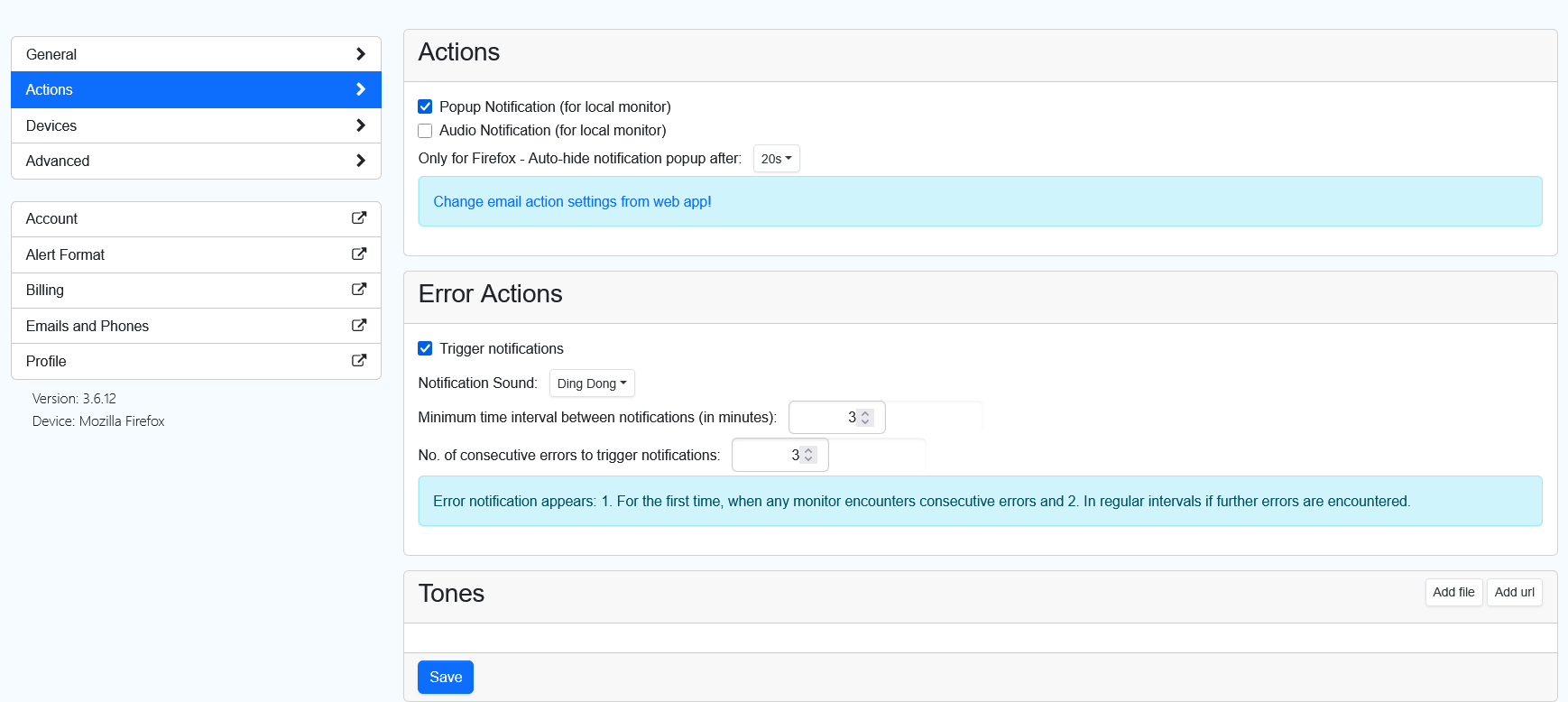Screen dimensions: 1568x702
Task: Click the Add url button
Action: coord(1514,593)
